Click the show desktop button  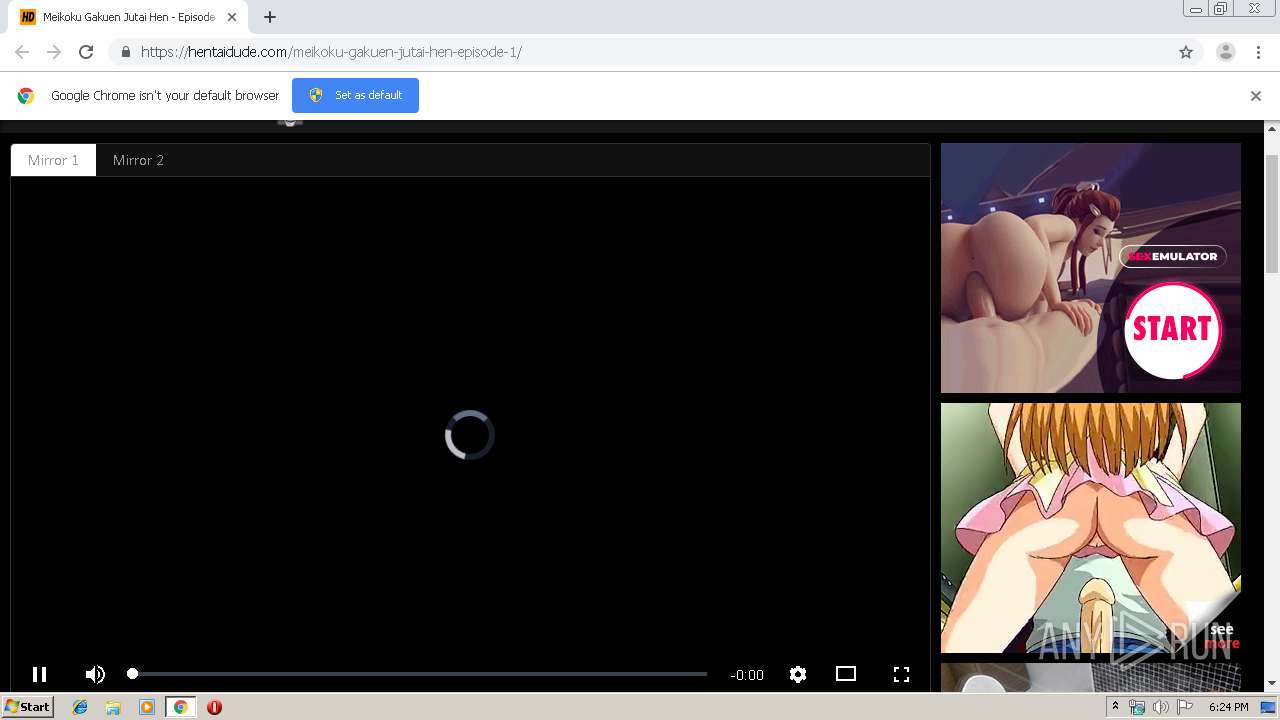click(1269, 707)
